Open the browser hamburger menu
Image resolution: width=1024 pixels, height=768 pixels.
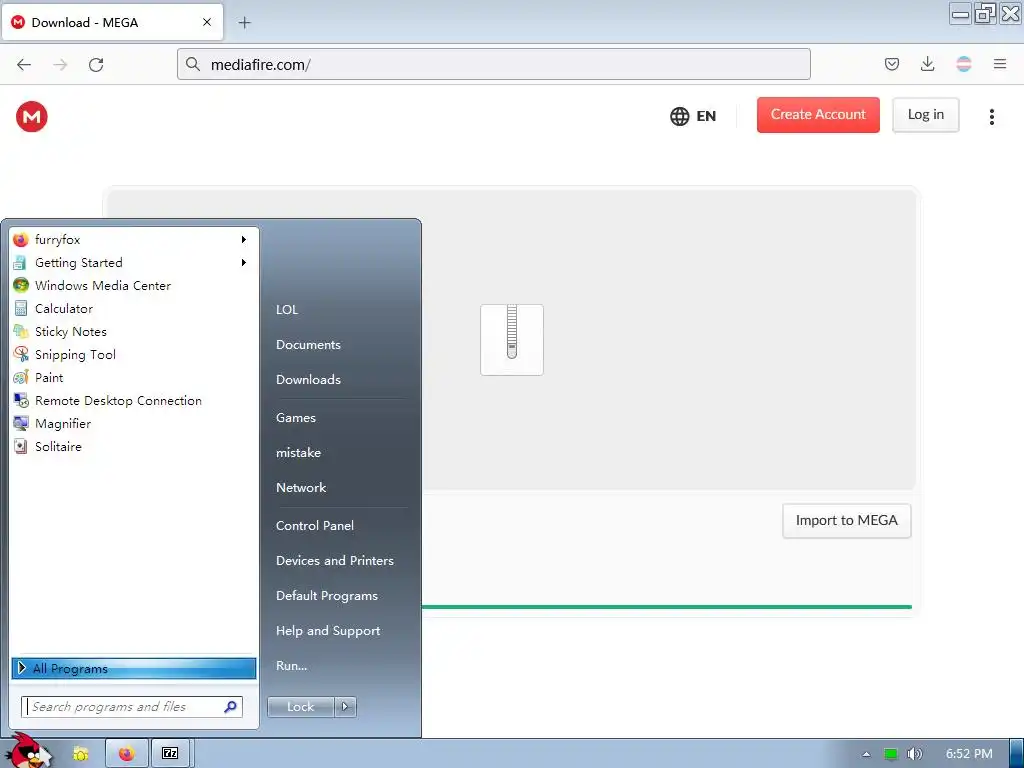[999, 64]
